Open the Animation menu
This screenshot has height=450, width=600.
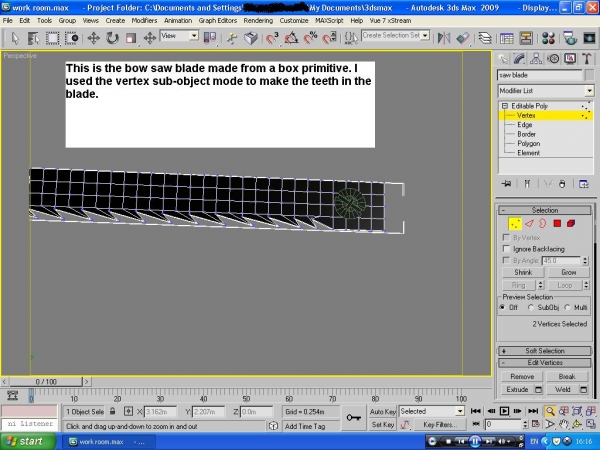[178, 20]
